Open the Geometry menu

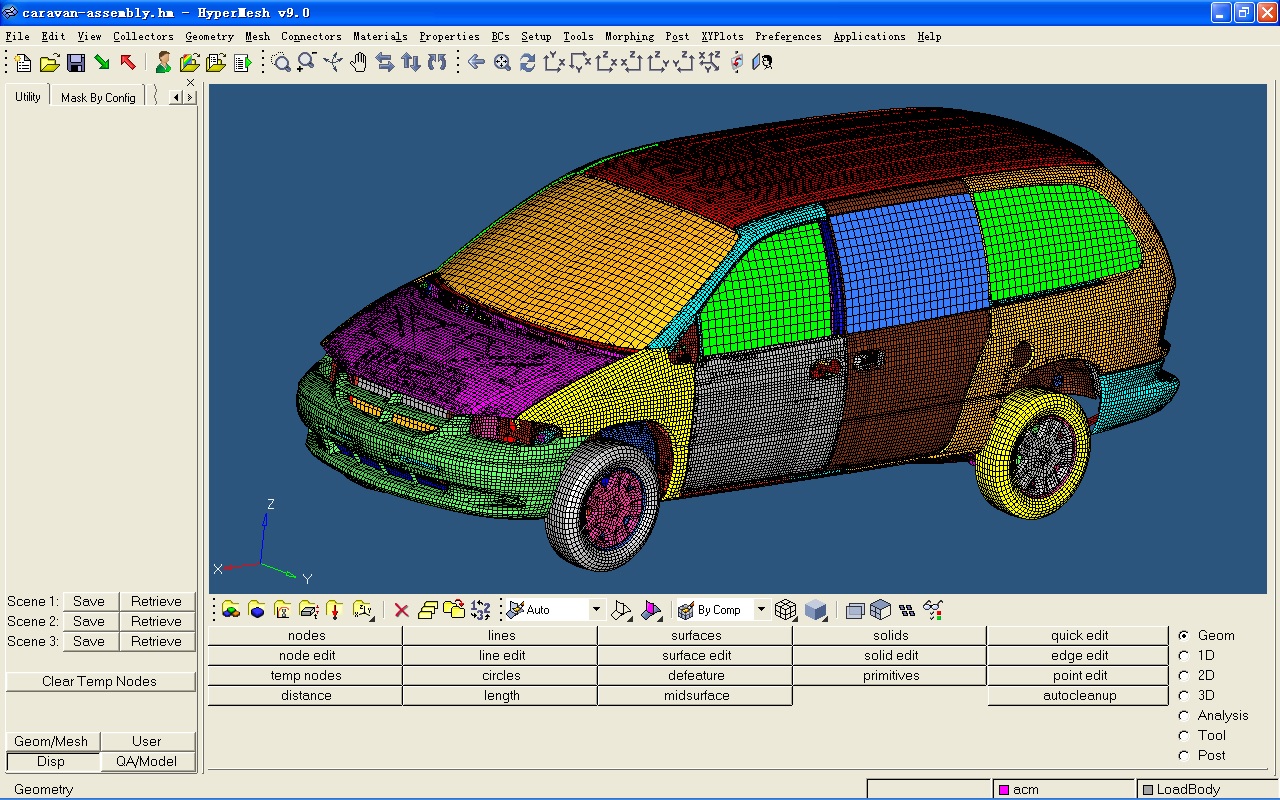(x=209, y=37)
